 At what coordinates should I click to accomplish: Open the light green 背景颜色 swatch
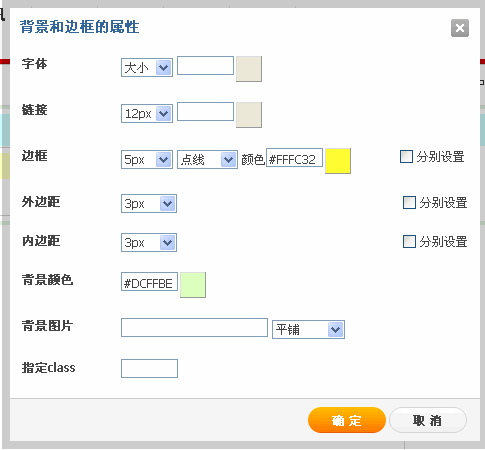(x=193, y=285)
